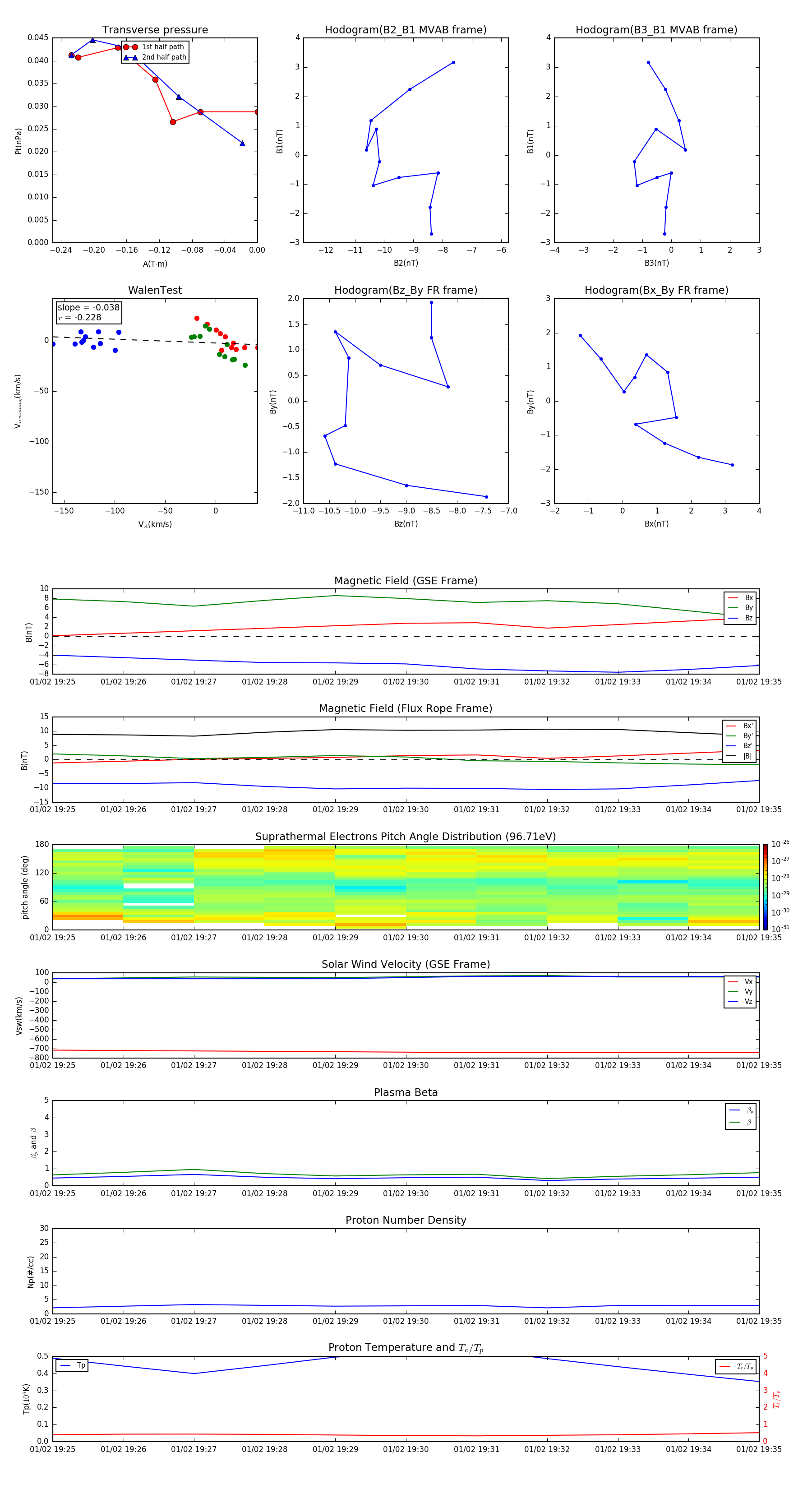Click the "Bx'" legend entry in Flux Rope panel
The height and width of the screenshot is (1489, 812).
[x=740, y=726]
